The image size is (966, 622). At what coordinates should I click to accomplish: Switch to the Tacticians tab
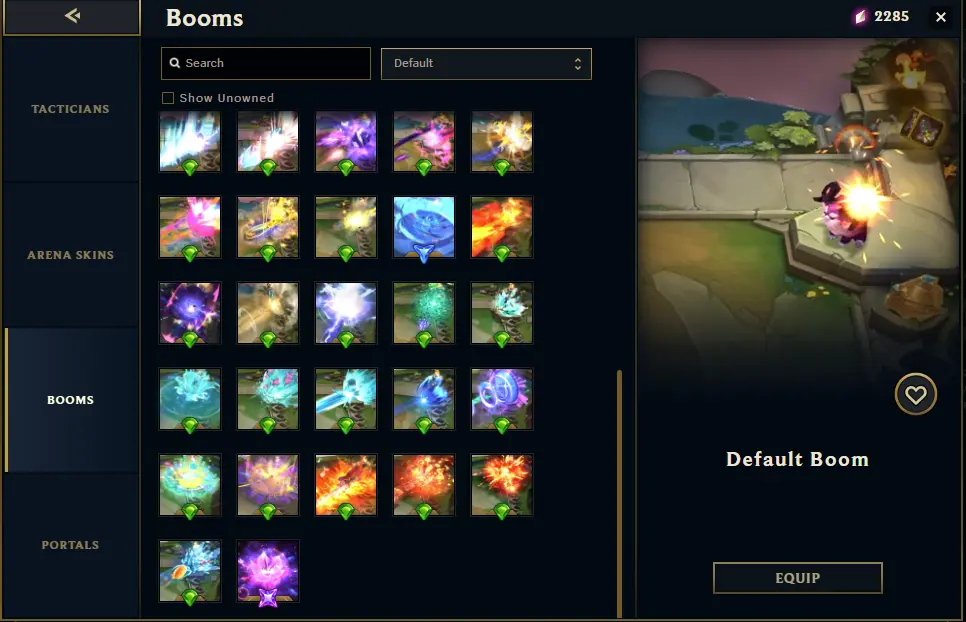(70, 109)
